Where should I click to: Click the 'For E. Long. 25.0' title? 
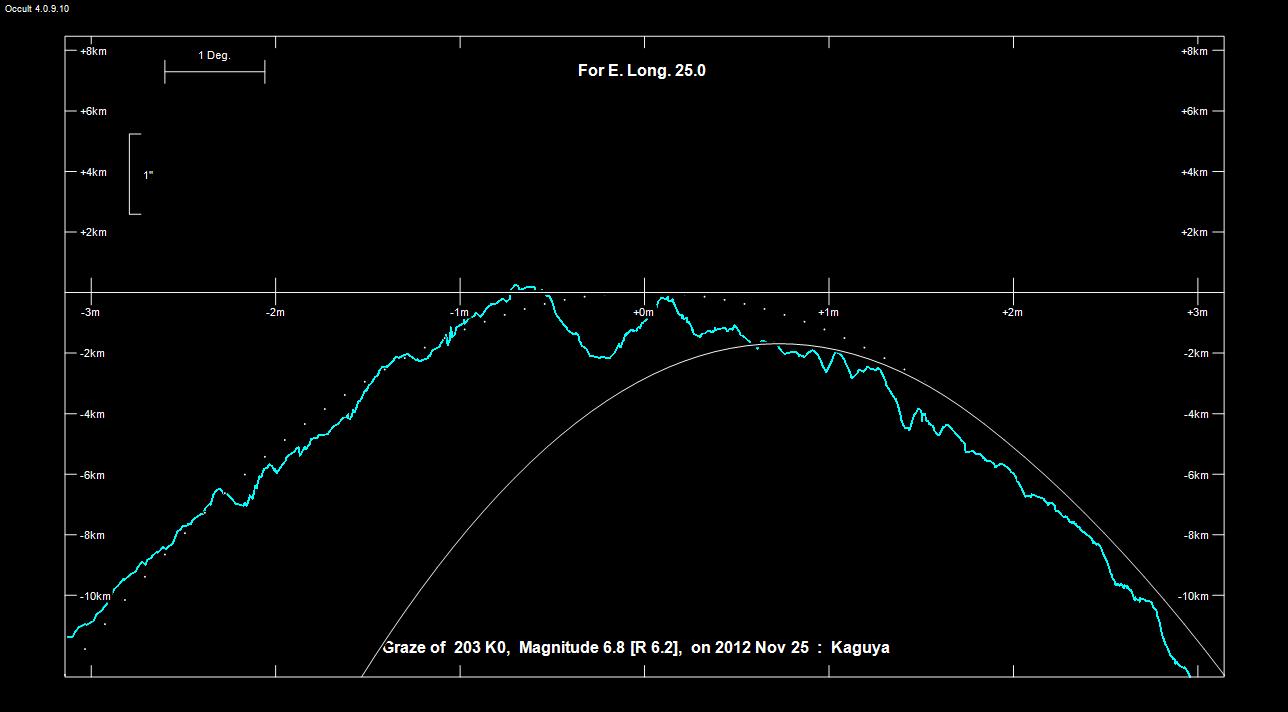click(641, 70)
